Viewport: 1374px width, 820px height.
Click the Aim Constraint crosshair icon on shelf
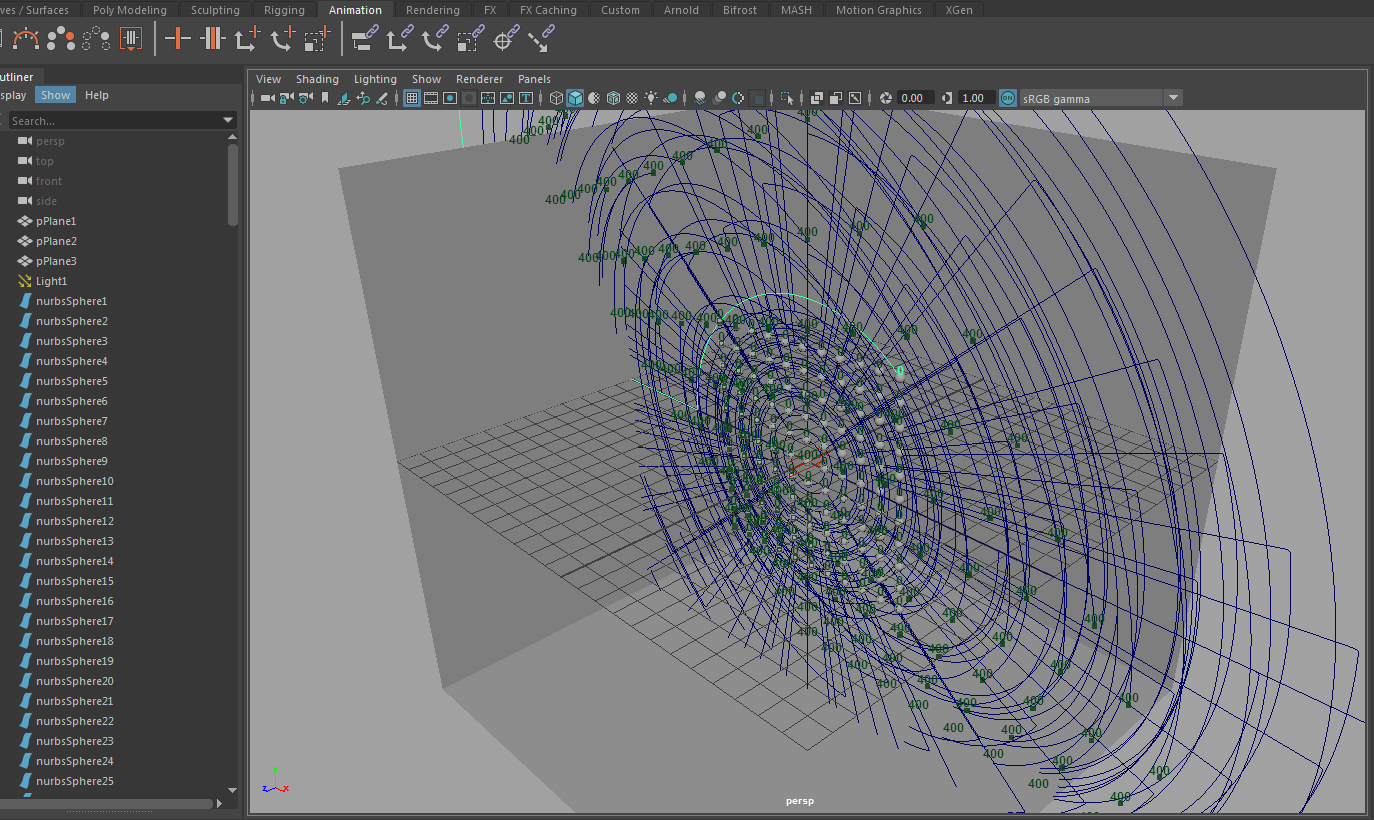pyautogui.click(x=507, y=39)
